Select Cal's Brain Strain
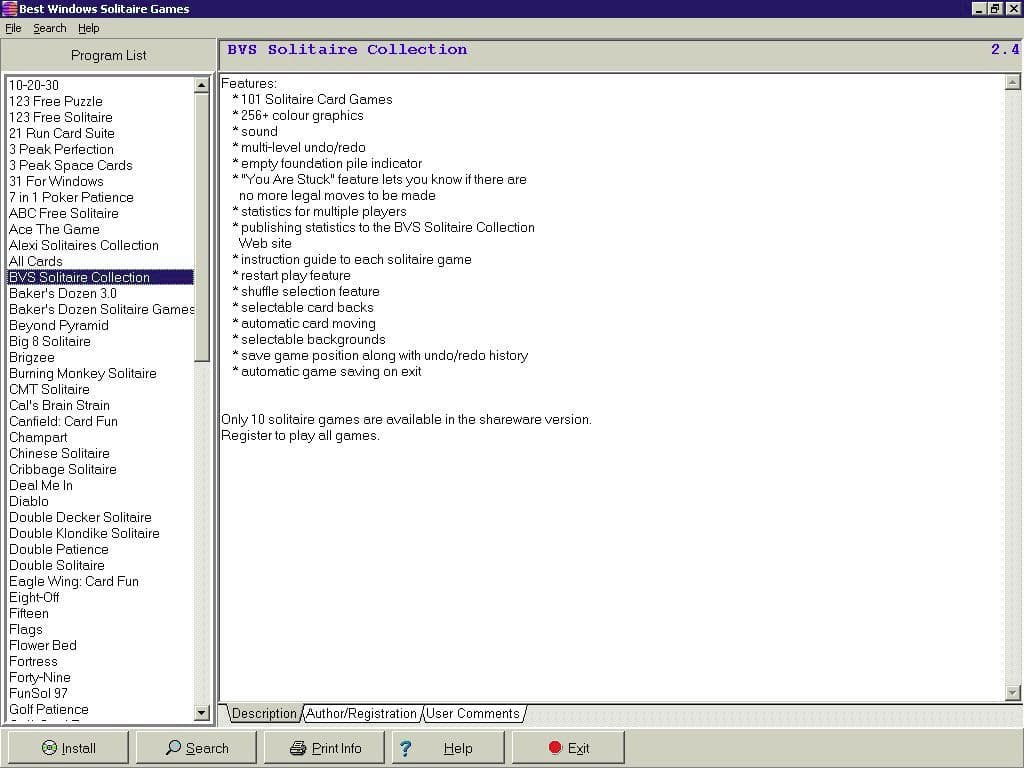Viewport: 1024px width, 768px height. click(100, 405)
